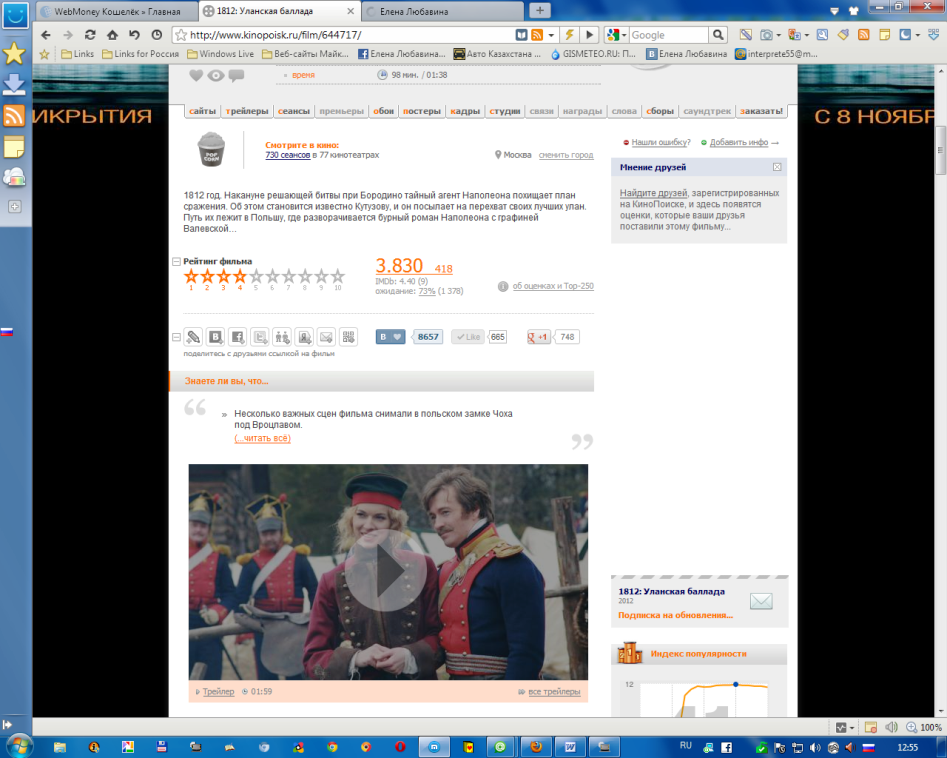Open the постеры page tab
This screenshot has height=758, width=947.
pyautogui.click(x=422, y=111)
